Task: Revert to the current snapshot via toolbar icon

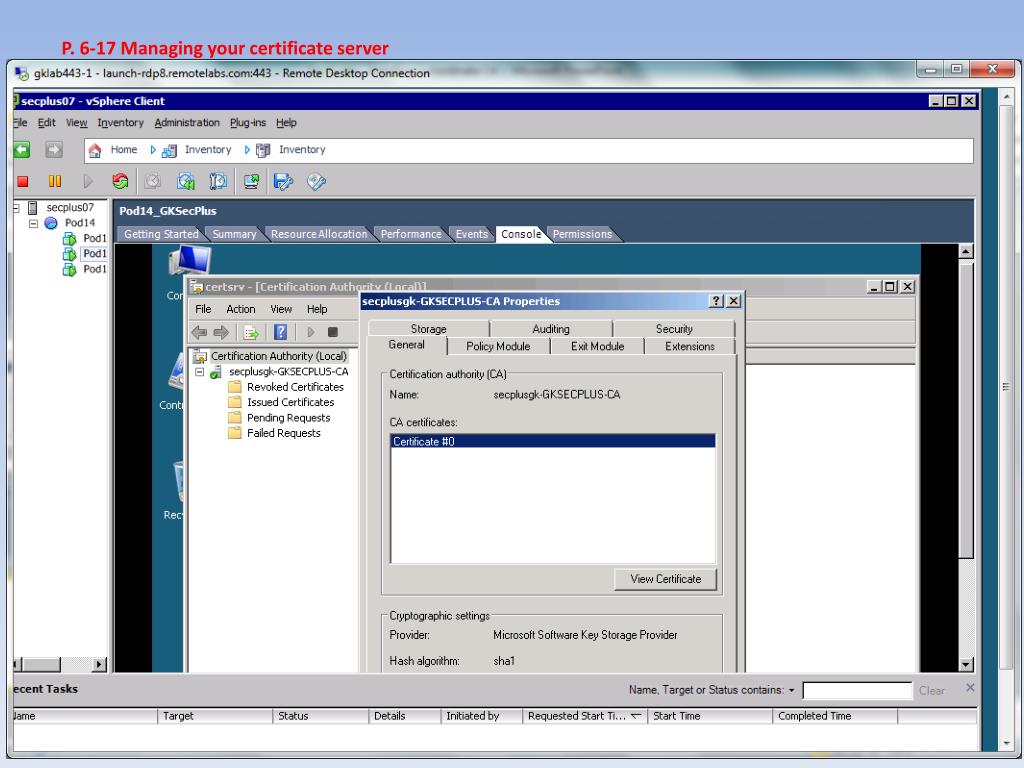Action: [185, 182]
